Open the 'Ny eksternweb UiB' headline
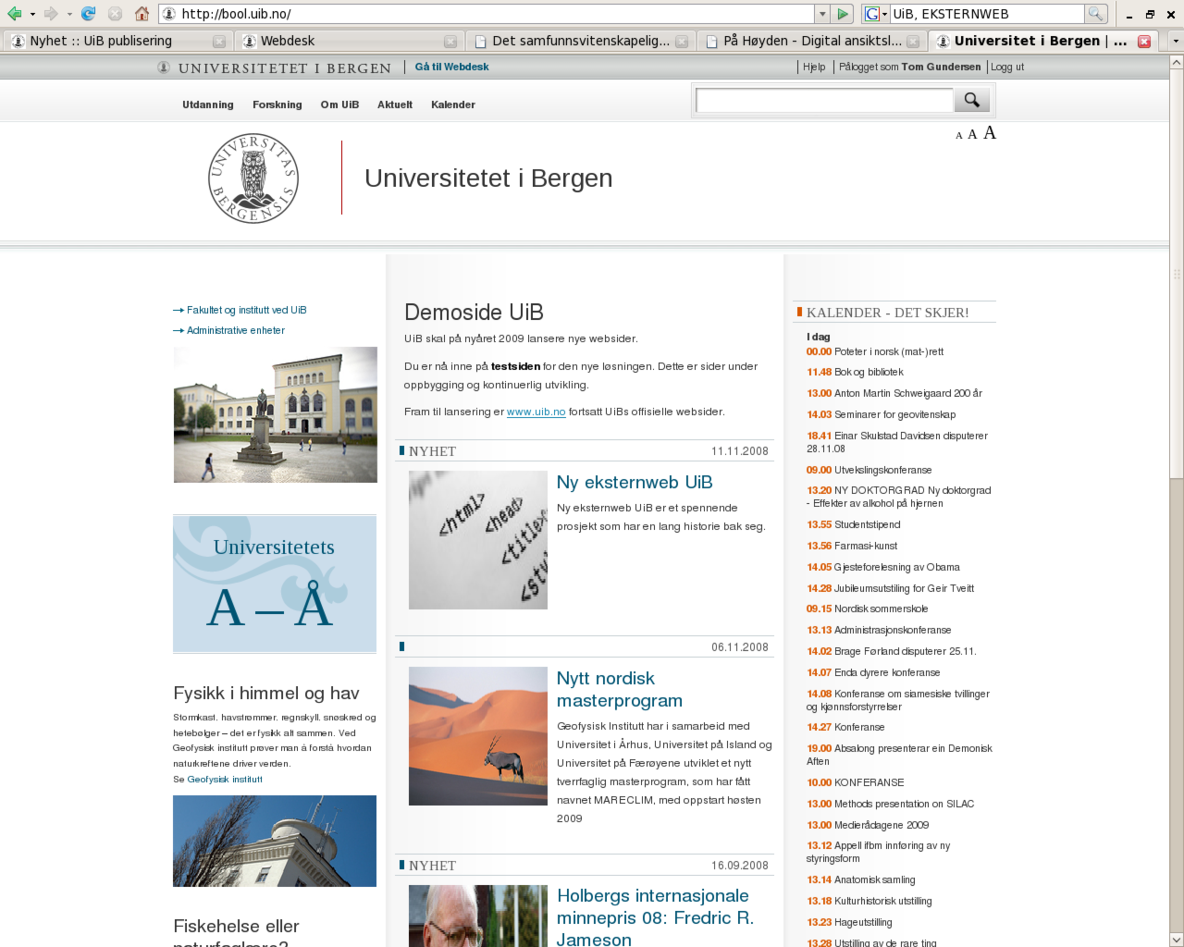Image resolution: width=1184 pixels, height=947 pixels. click(x=634, y=482)
